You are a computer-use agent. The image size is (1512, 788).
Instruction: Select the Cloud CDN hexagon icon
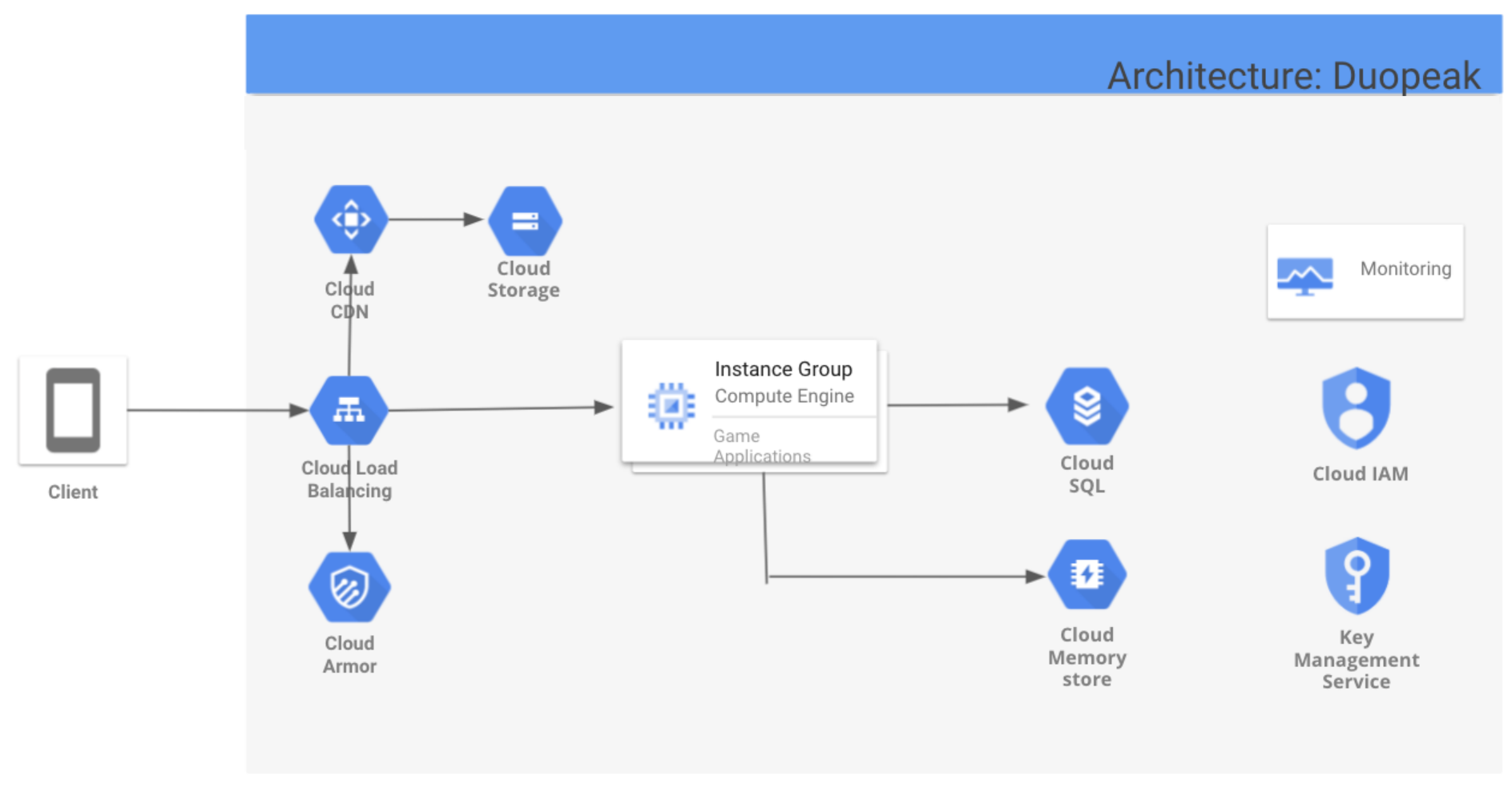pyautogui.click(x=351, y=219)
